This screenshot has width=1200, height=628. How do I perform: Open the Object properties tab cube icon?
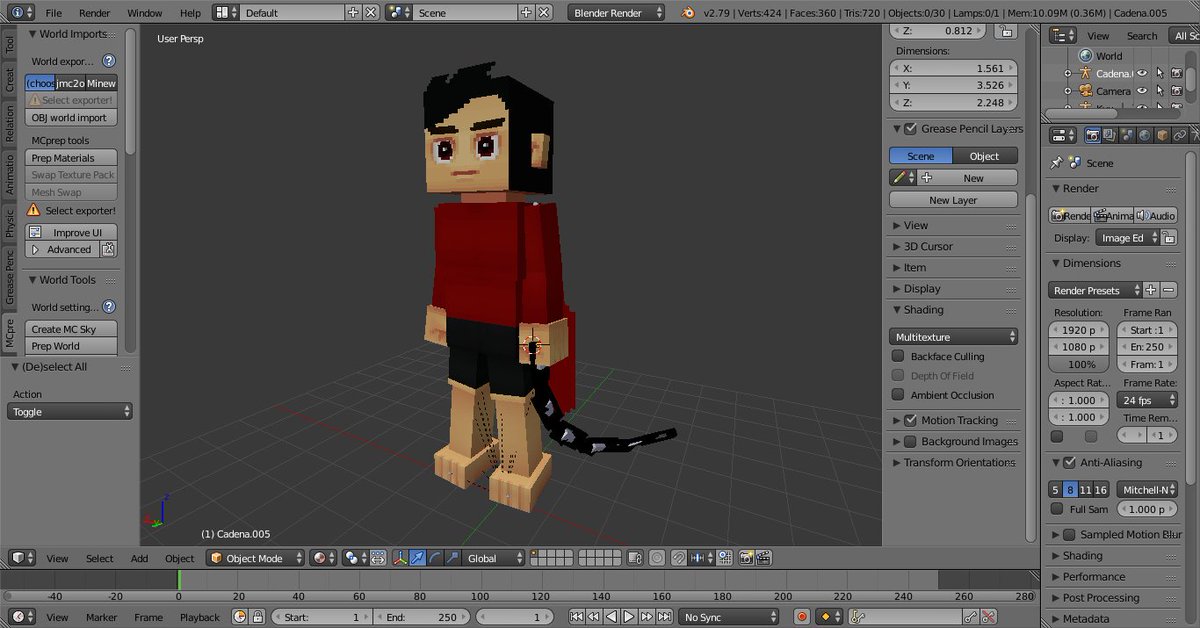[x=1162, y=135]
